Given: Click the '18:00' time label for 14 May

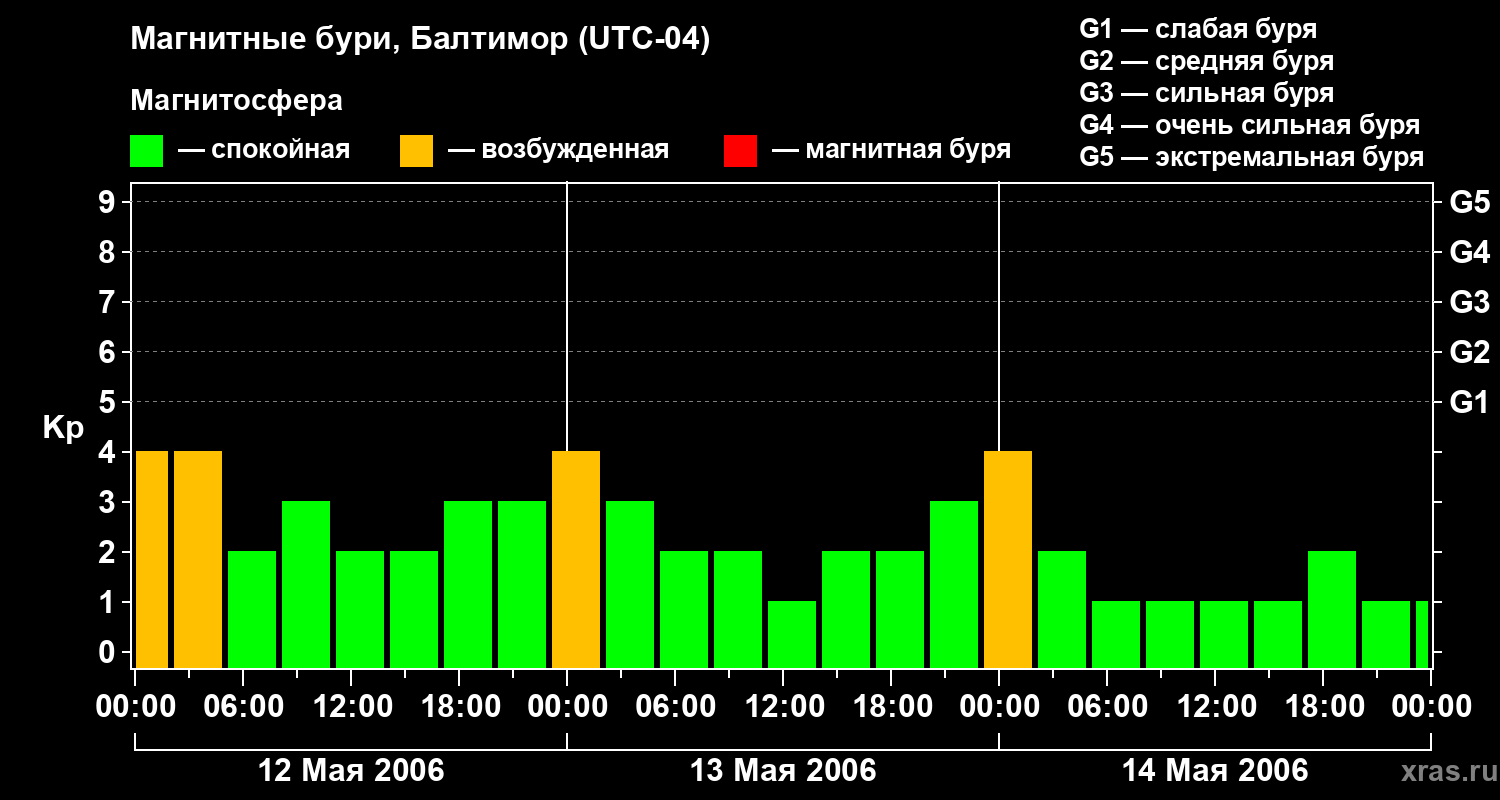Looking at the screenshot, I should click(x=1323, y=707).
